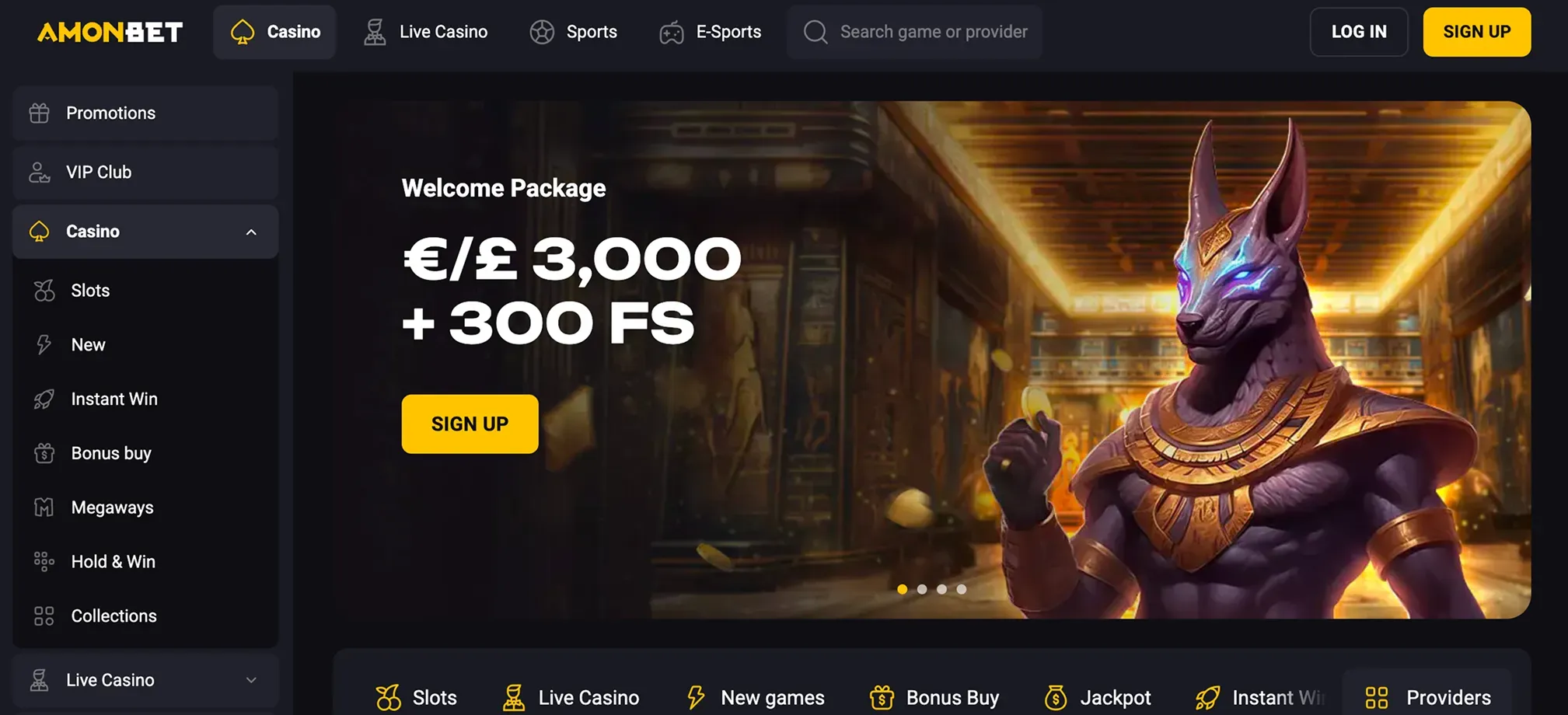
Task: Expand the Live Casino sidebar section
Action: pyautogui.click(x=145, y=680)
